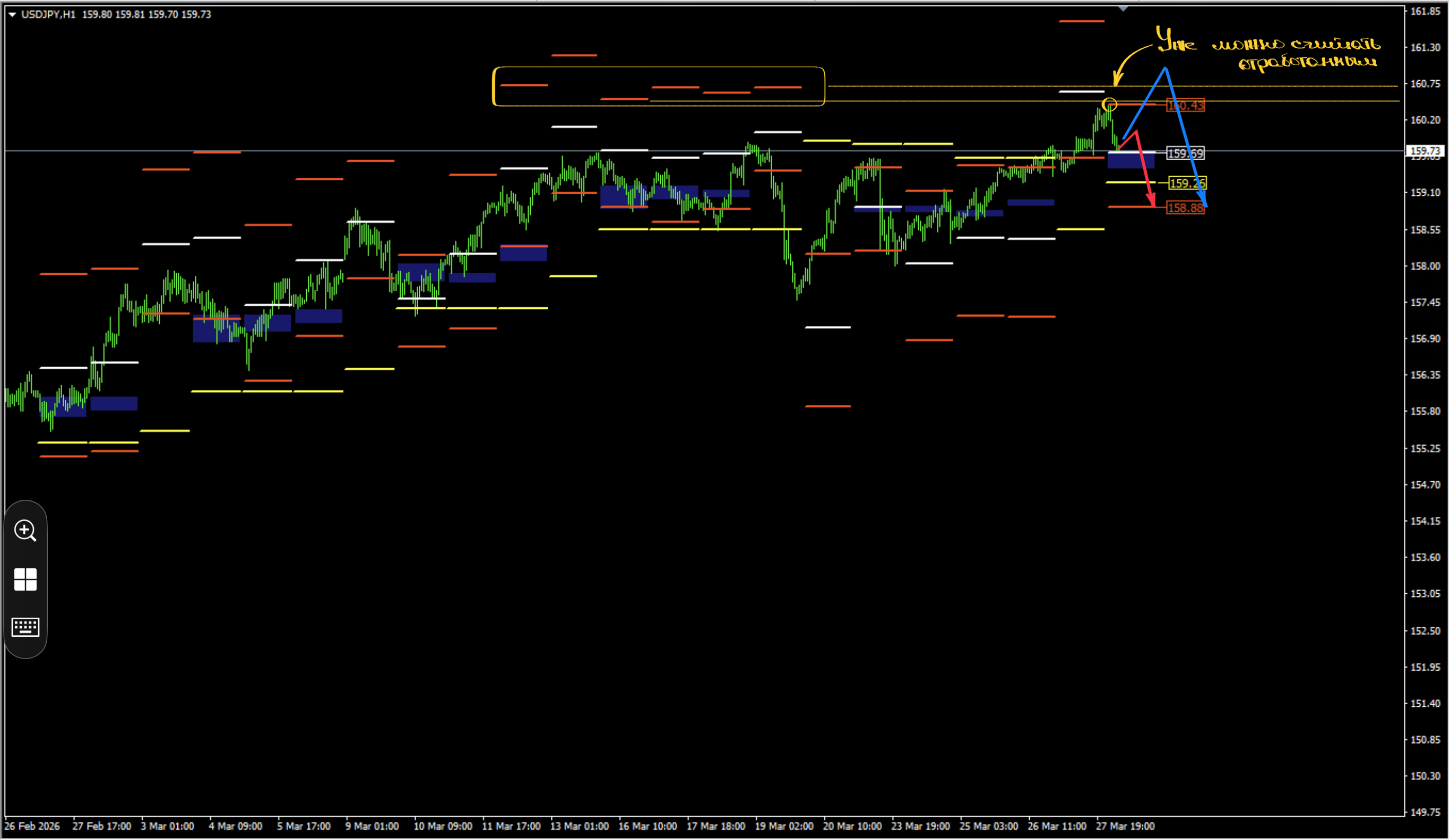This screenshot has height=840, width=1450.
Task: Click the 155.25 price scale value
Action: click(x=1424, y=449)
